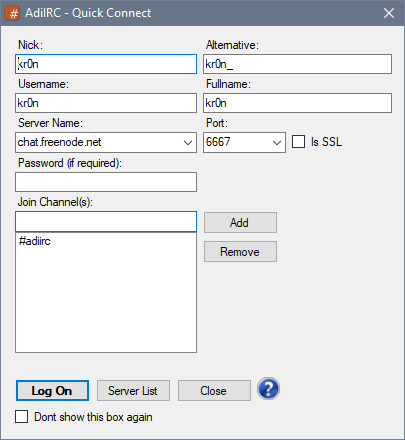Select #adiirc in the channel list
405x440 pixels.
tap(35, 241)
